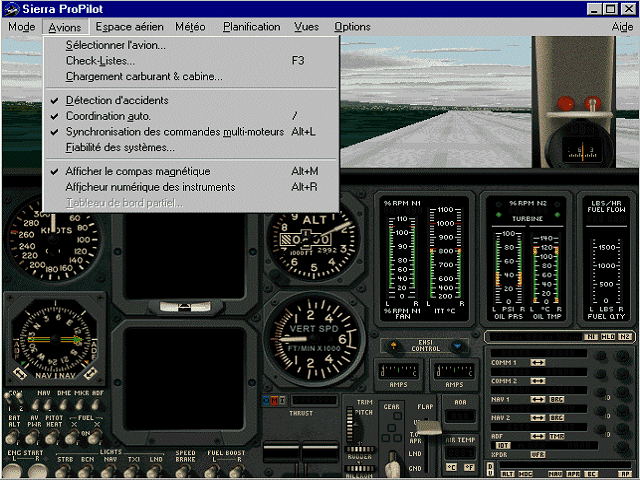Toggle the LND landing light switch
640x480 pixels.
pos(156,471)
